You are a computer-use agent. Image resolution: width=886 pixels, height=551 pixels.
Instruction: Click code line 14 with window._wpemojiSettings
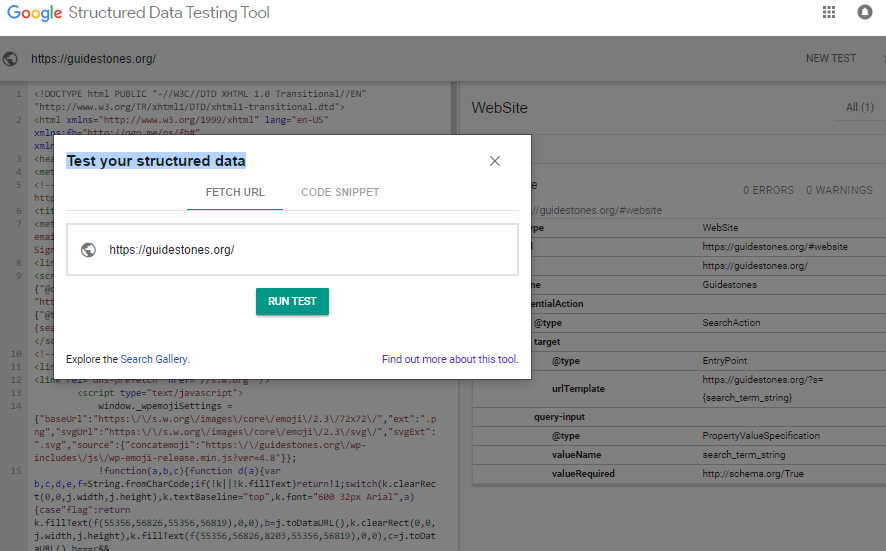click(x=165, y=406)
